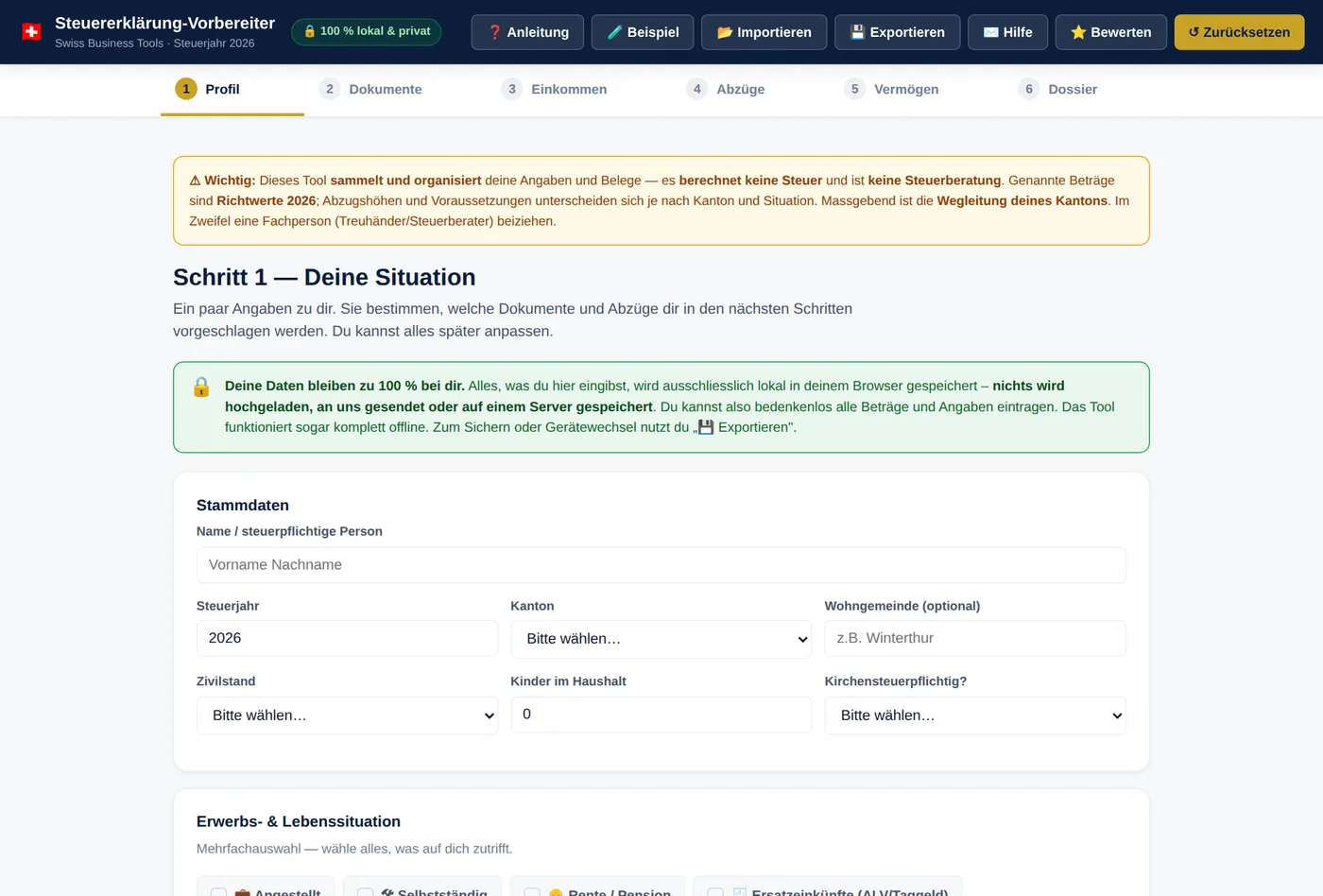Open the Anleitung guide
1323x896 pixels.
click(527, 32)
